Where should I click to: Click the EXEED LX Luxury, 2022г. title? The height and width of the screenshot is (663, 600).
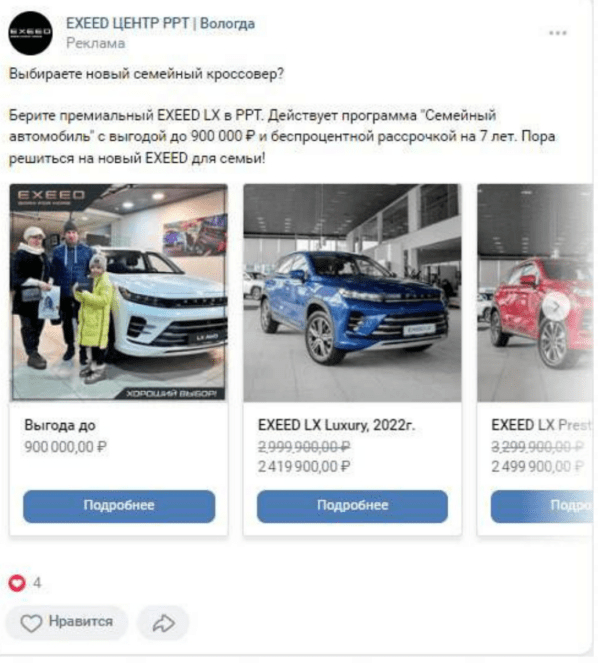(x=337, y=425)
